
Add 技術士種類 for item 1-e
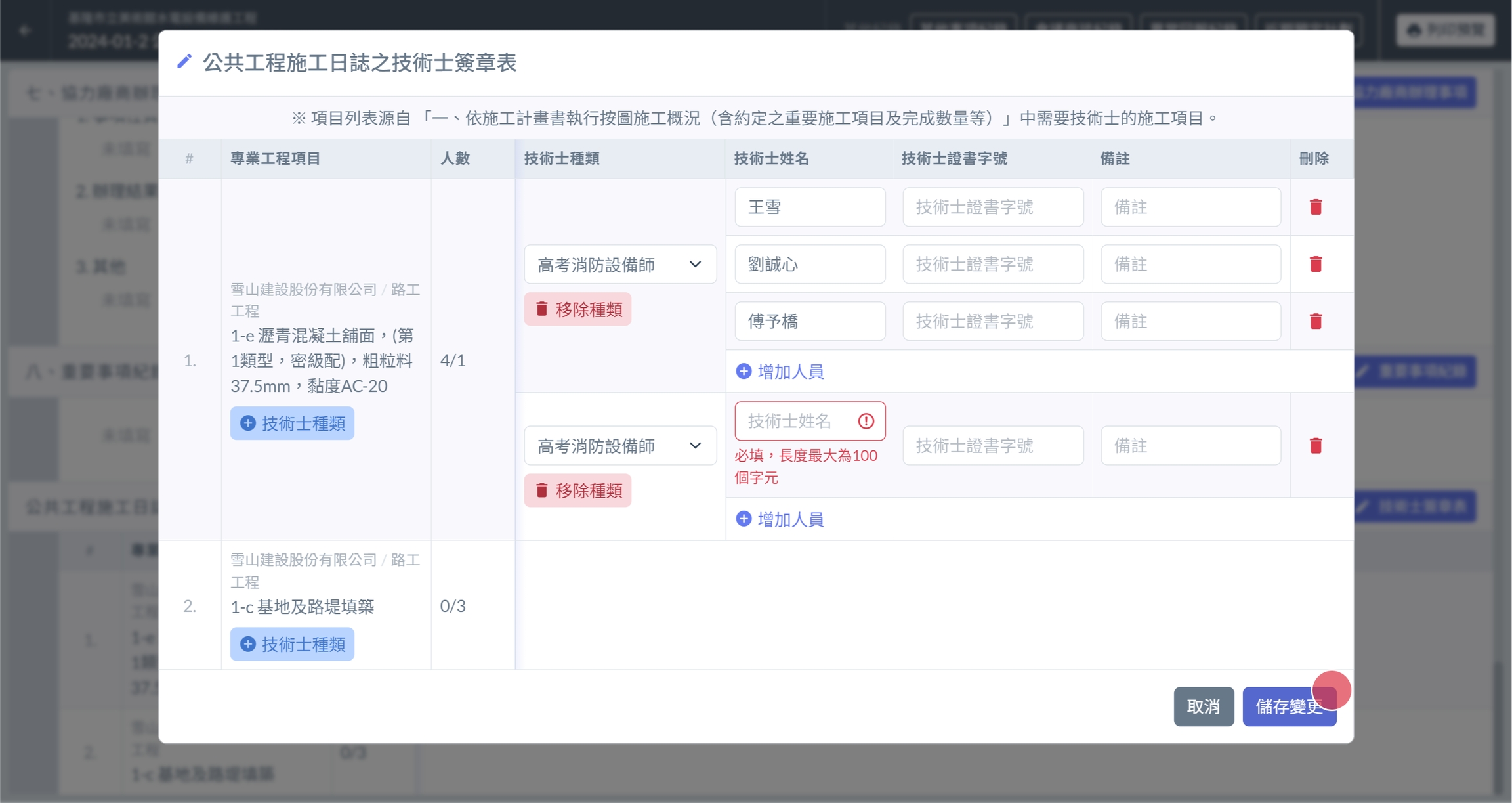coord(292,423)
